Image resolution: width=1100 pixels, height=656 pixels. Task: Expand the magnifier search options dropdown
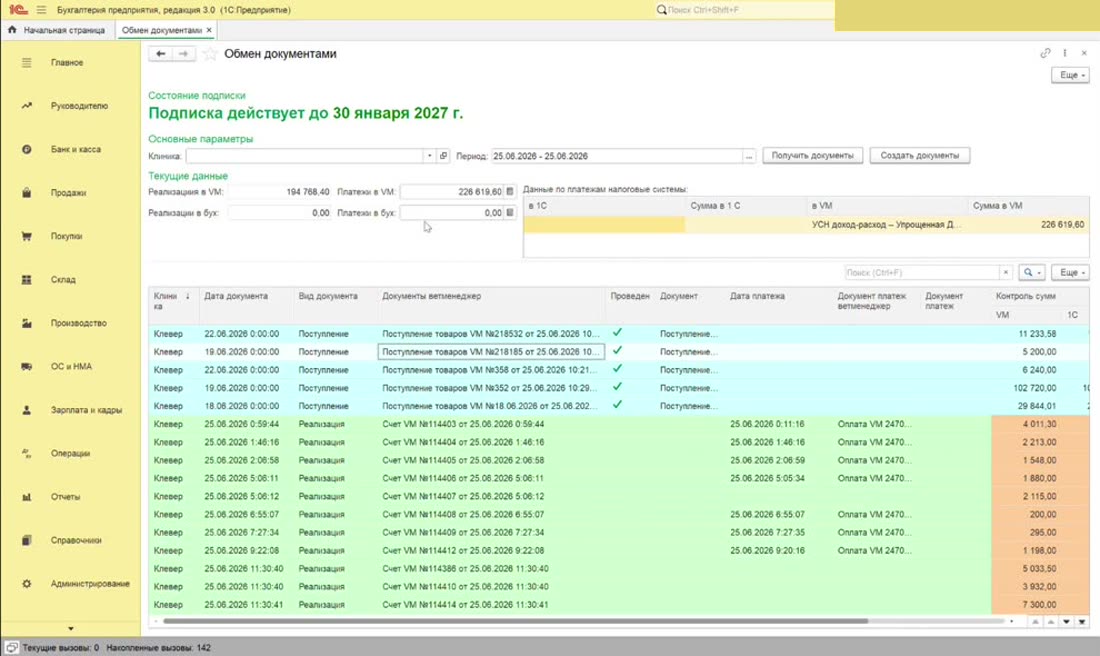1031,272
